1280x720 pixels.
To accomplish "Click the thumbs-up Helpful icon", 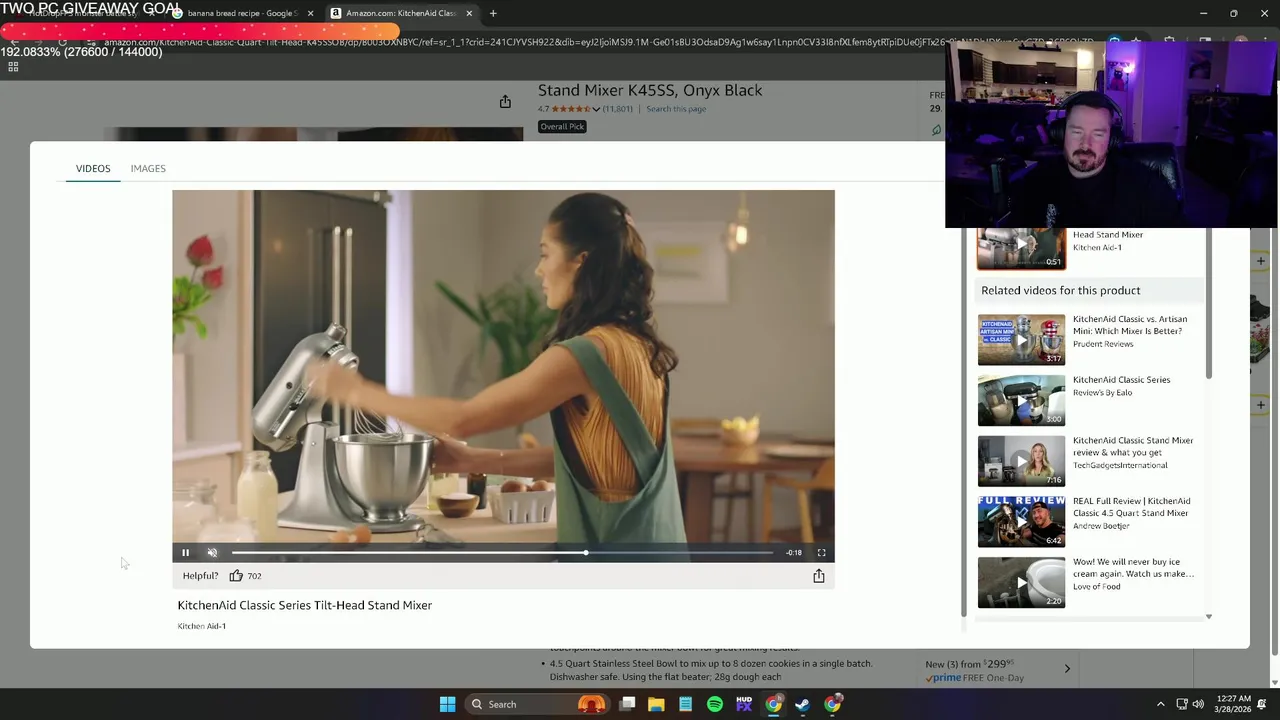I will [x=236, y=575].
